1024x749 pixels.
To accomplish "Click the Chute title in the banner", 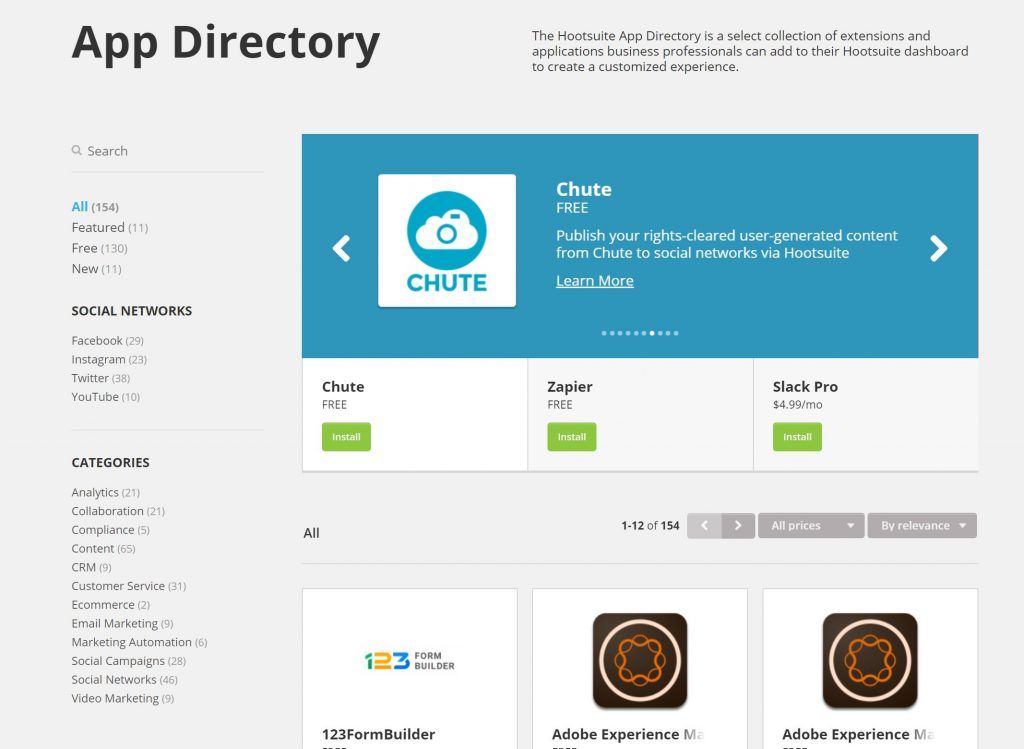I will click(584, 189).
